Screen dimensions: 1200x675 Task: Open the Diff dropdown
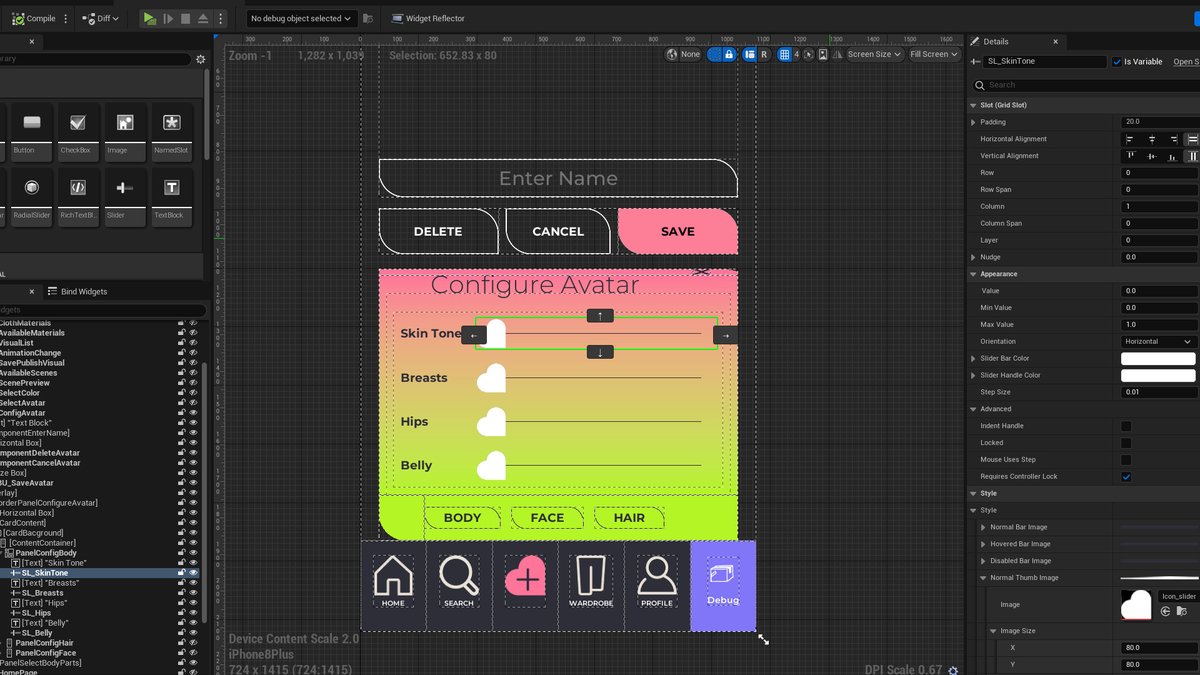101,18
